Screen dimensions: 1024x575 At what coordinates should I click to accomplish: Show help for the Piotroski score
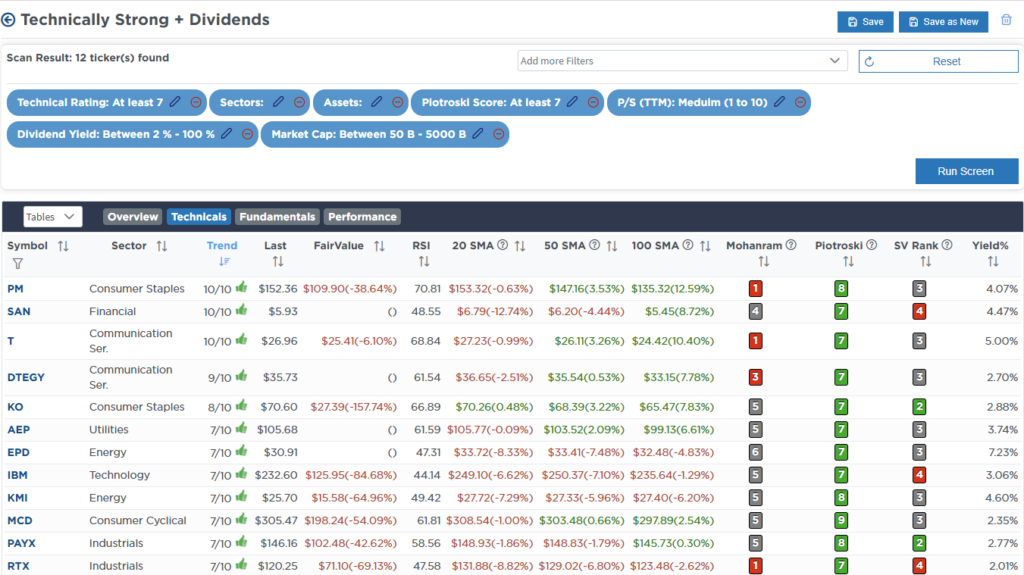(x=871, y=245)
